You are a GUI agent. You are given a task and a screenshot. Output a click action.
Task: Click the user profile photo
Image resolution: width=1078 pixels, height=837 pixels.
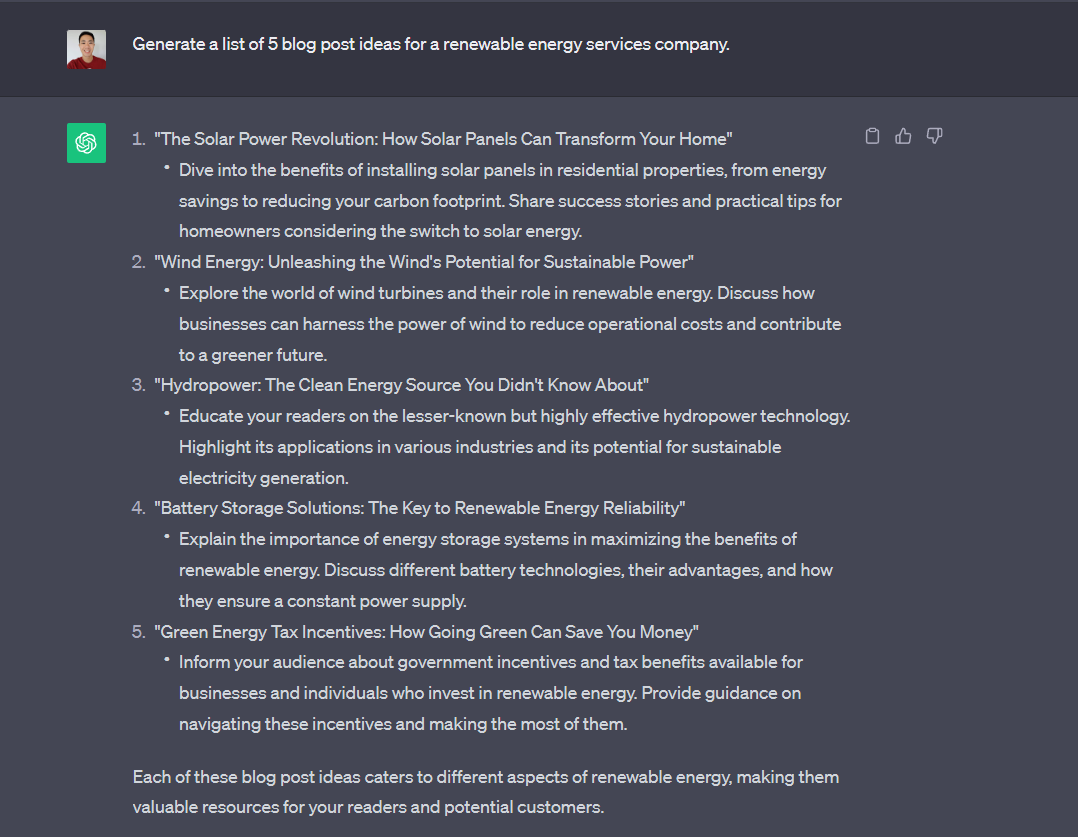point(86,49)
